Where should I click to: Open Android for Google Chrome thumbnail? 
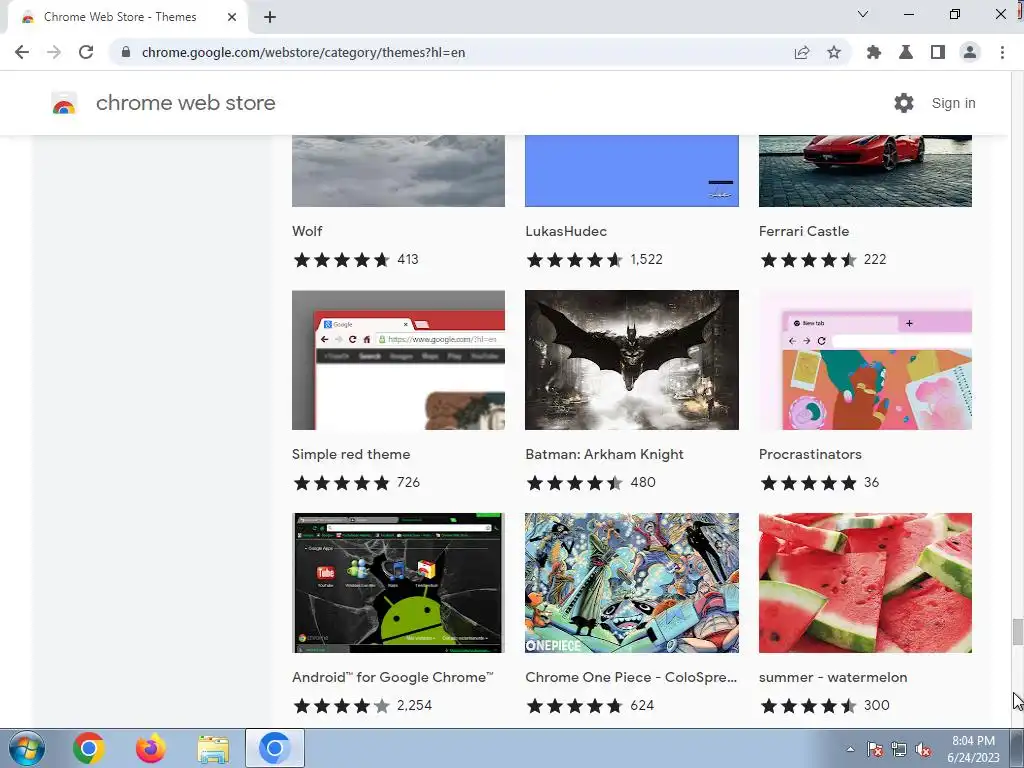pos(398,583)
